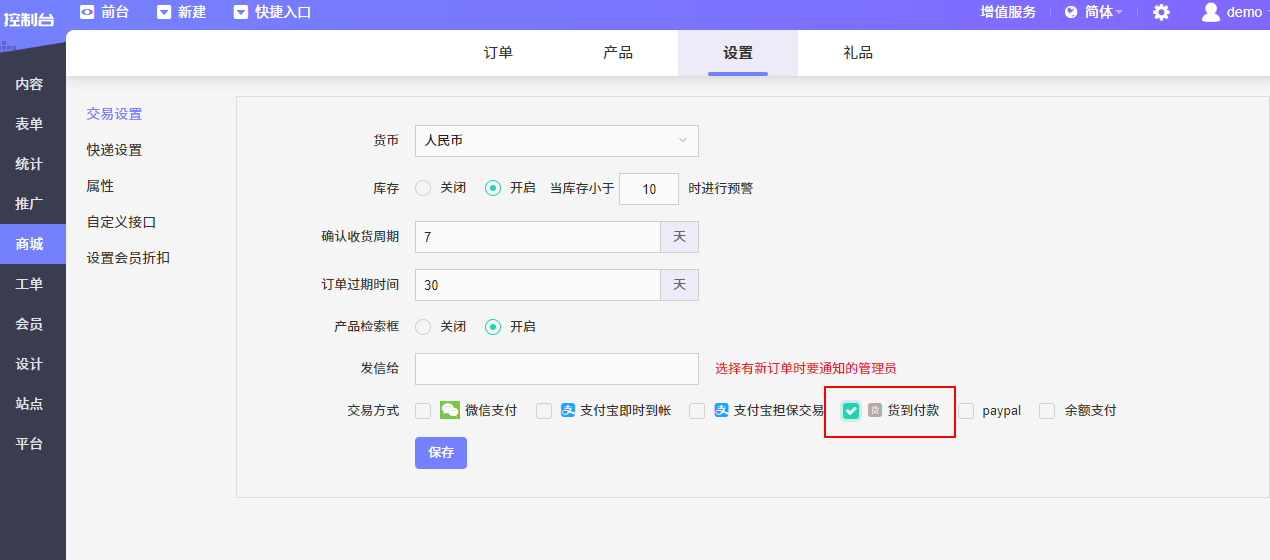1270x560 pixels.
Task: Expand the 新建 dropdown menu
Action: [x=165, y=12]
